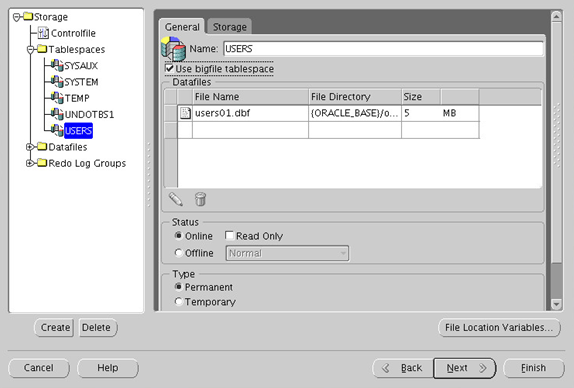Click the File Name column header
574x388 pixels.
pos(250,97)
